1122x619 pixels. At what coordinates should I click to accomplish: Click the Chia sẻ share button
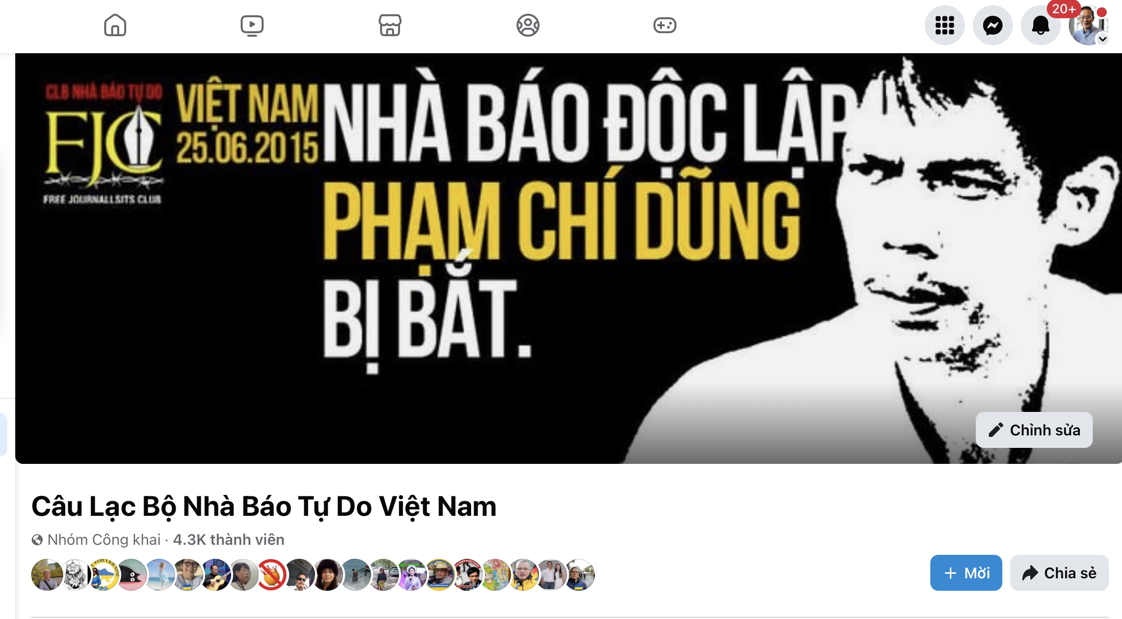[x=1059, y=572]
